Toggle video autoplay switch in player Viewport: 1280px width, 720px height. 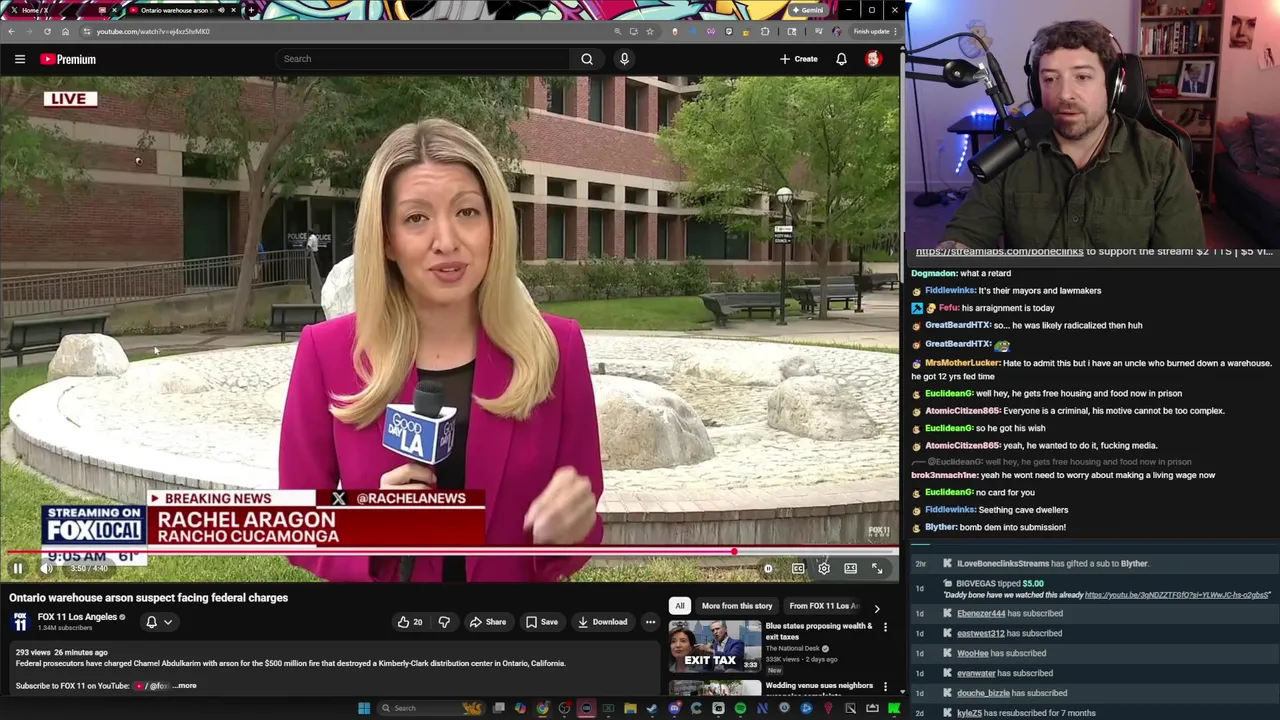pos(768,568)
